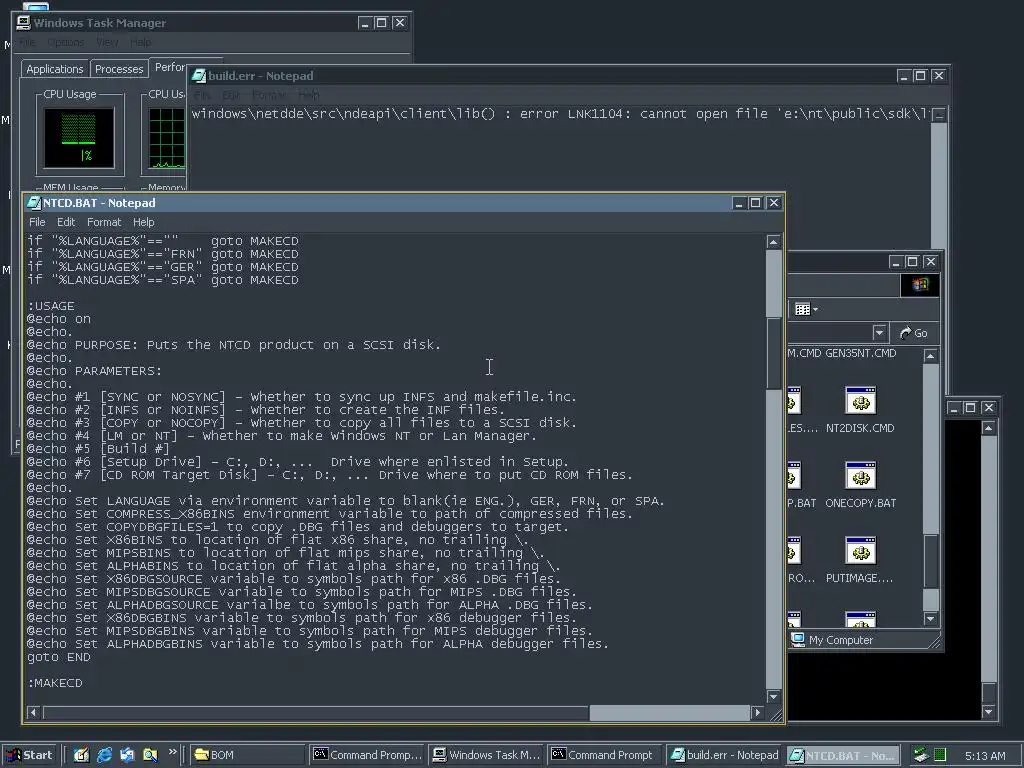
Task: Click the My Computer status bar icon
Action: tap(797, 639)
